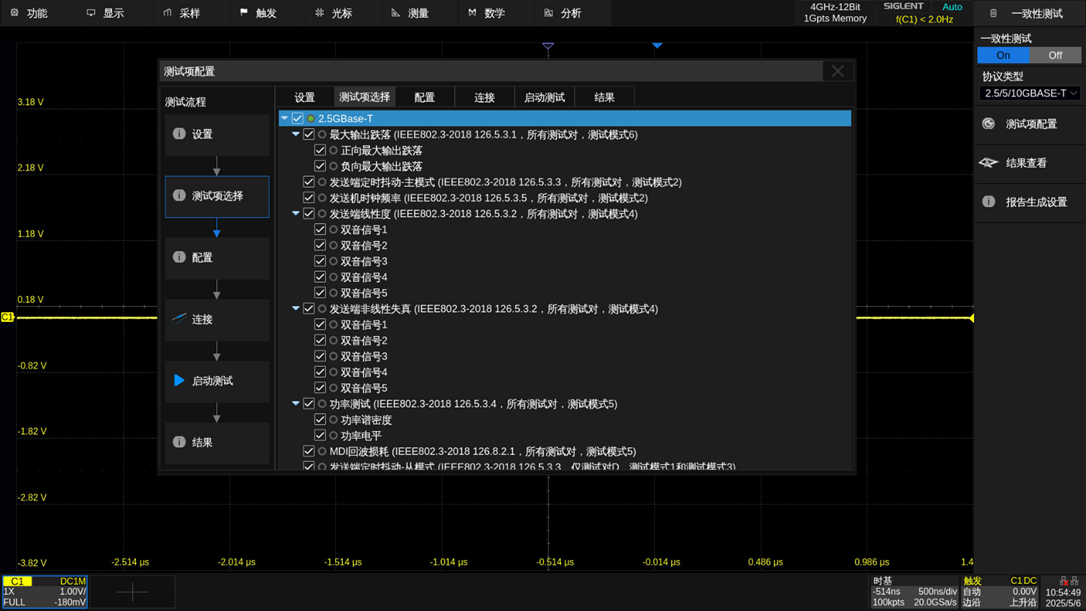Toggle the 功率谱密度 checkbox
1086x611 pixels.
pyautogui.click(x=321, y=420)
